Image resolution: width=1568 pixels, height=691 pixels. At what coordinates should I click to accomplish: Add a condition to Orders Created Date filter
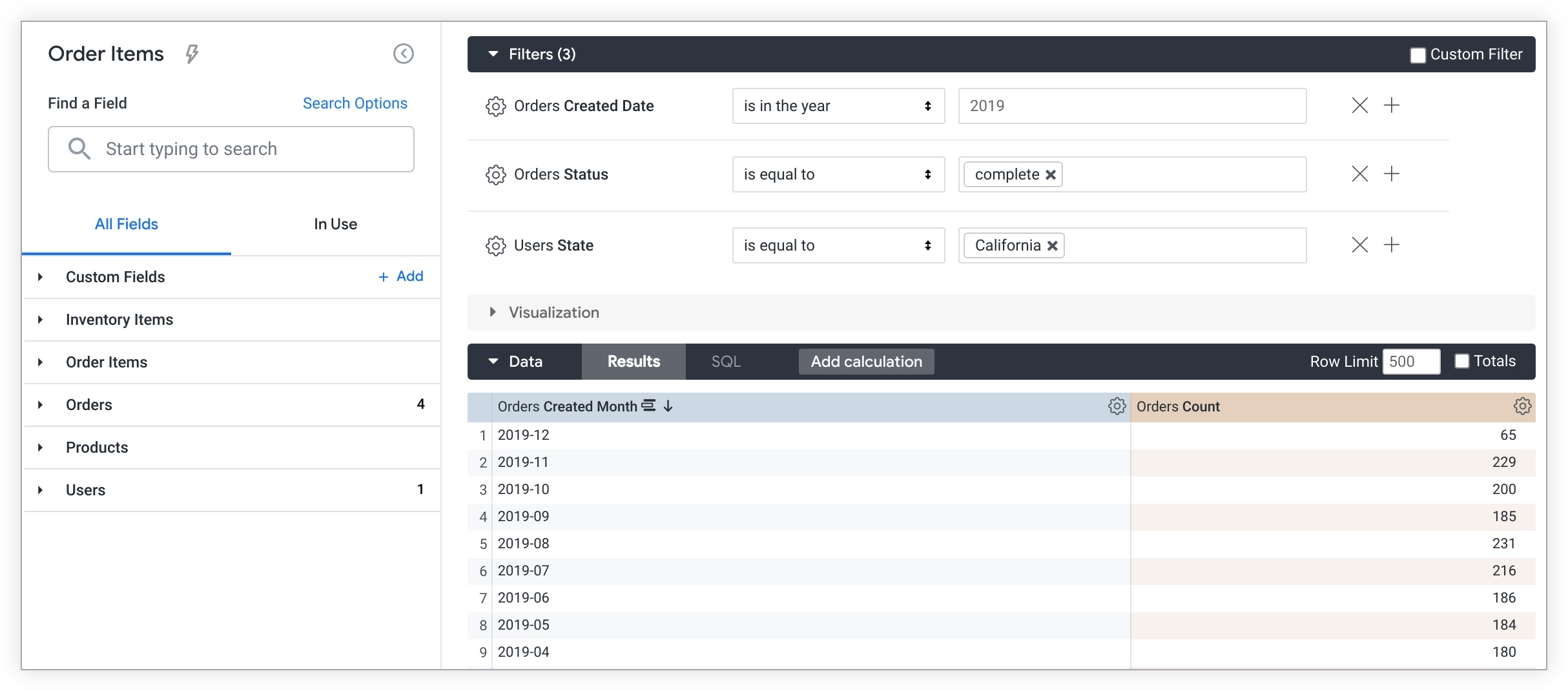1392,105
